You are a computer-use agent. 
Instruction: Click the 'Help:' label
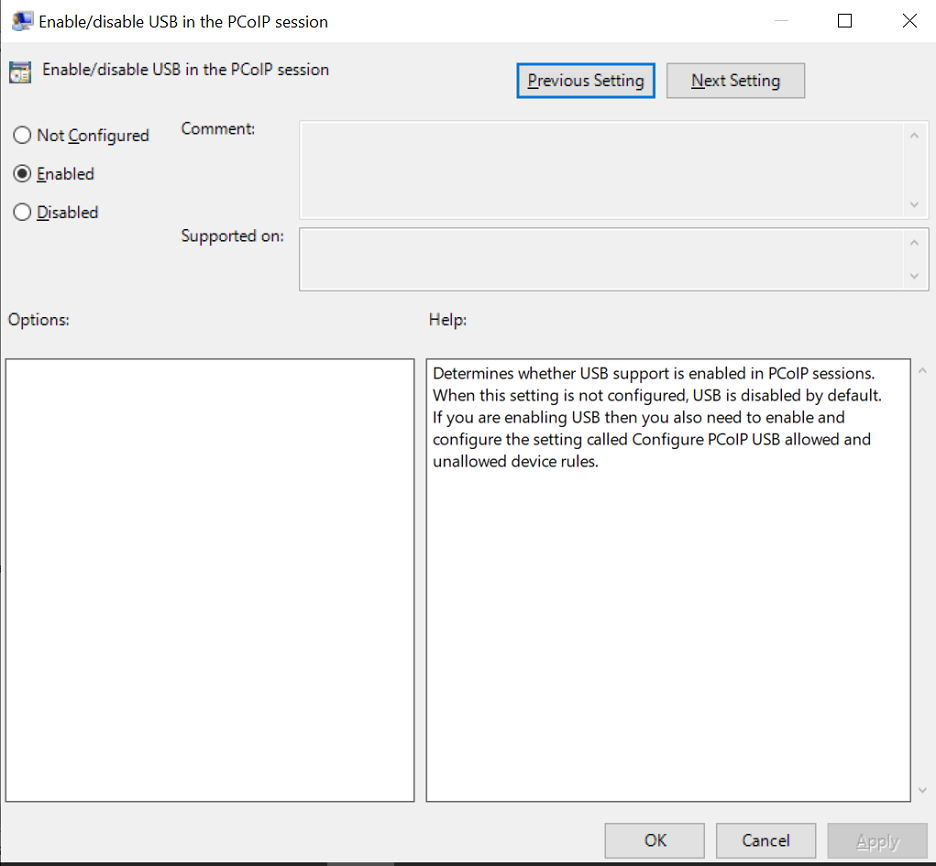point(448,320)
